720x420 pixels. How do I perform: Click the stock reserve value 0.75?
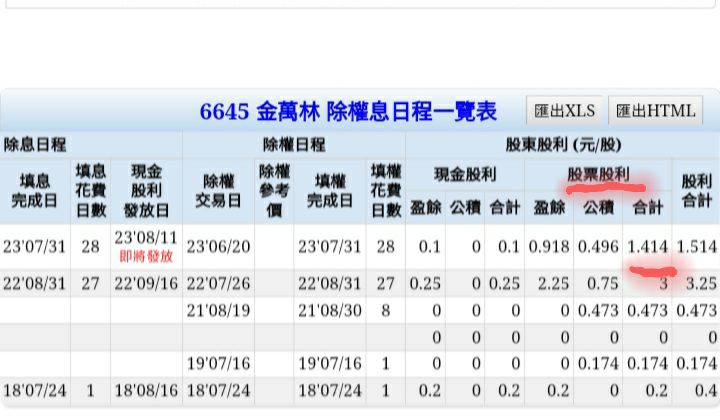pos(603,284)
